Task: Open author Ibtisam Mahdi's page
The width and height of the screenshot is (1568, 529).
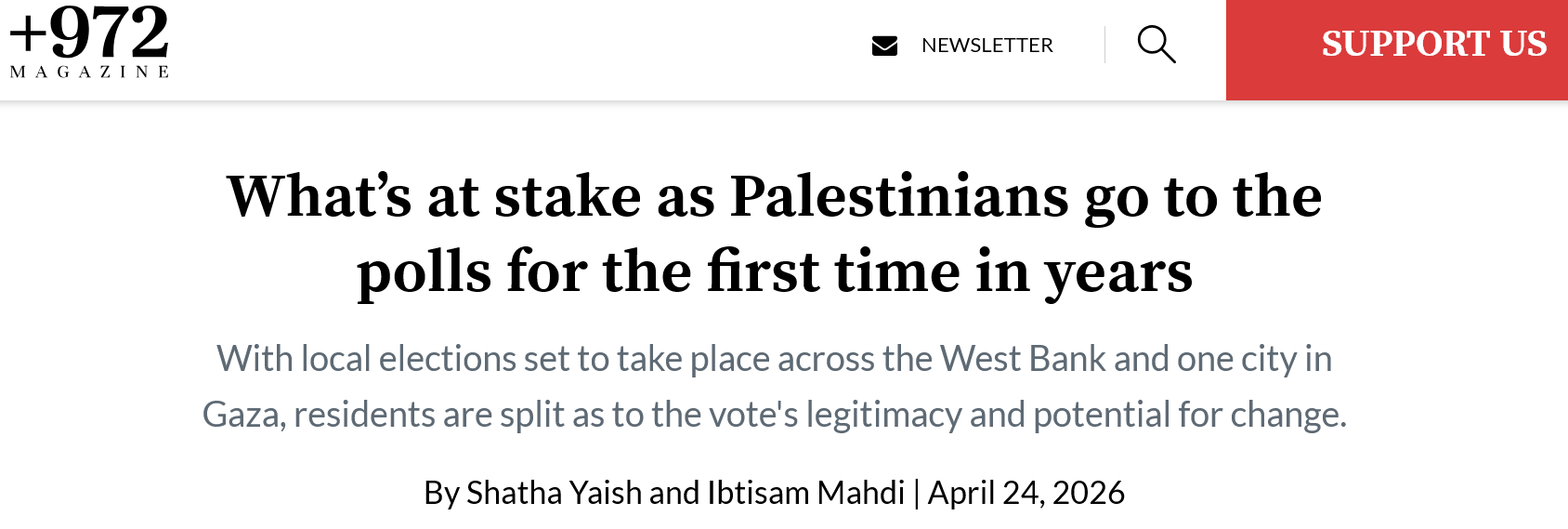Action: [805, 493]
